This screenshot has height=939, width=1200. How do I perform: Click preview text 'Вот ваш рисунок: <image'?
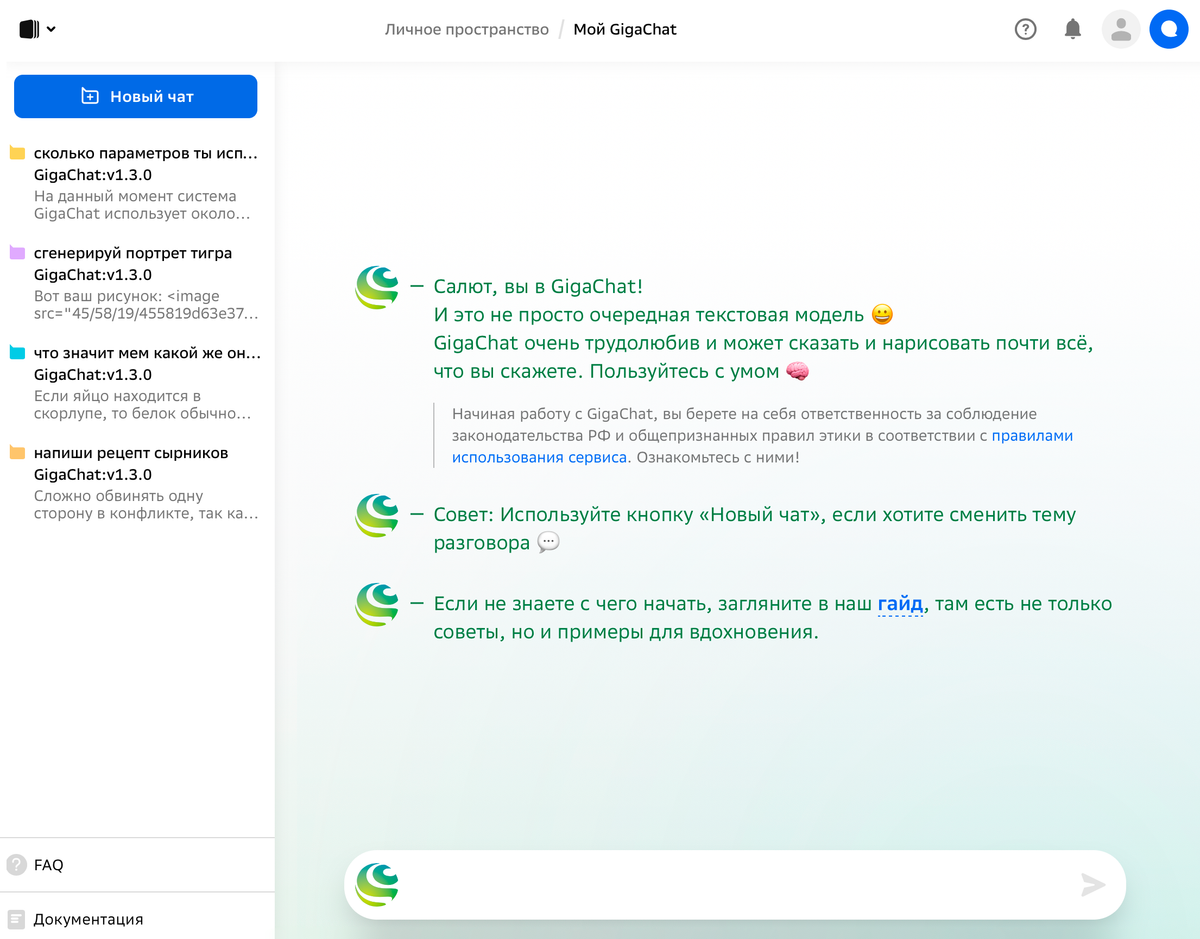[x=127, y=296]
